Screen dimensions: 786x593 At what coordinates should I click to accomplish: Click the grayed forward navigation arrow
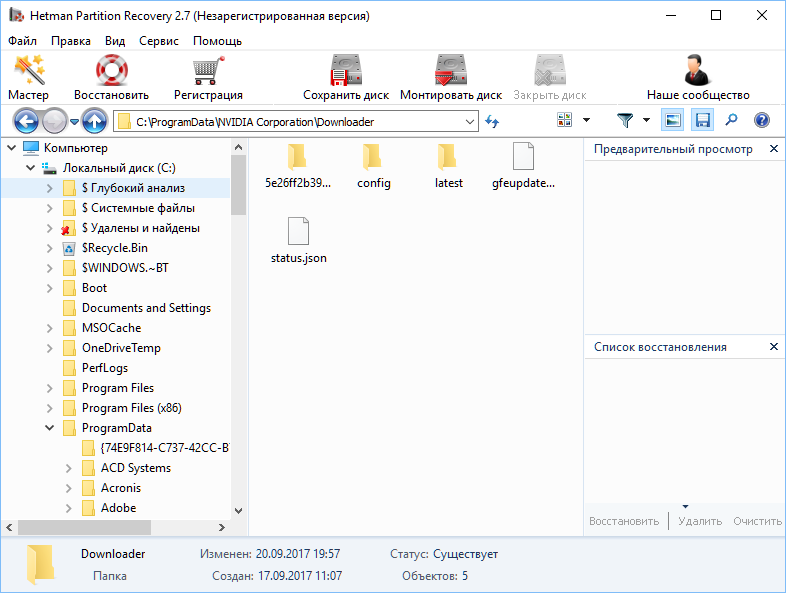pos(55,121)
